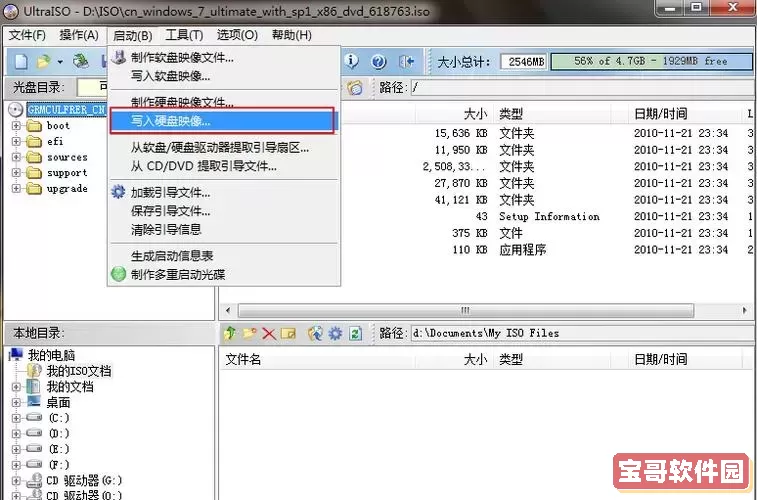Open the 选项(O) menu

(x=237, y=35)
